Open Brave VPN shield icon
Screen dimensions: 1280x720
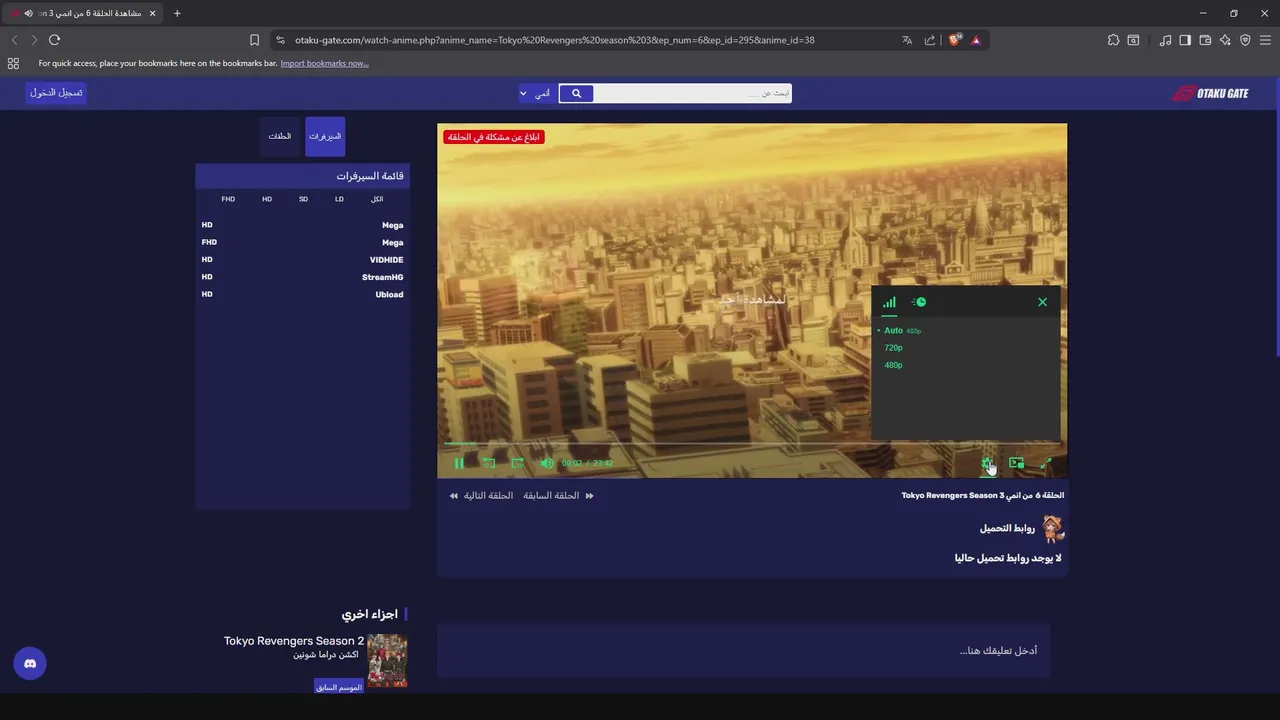pyautogui.click(x=1245, y=40)
